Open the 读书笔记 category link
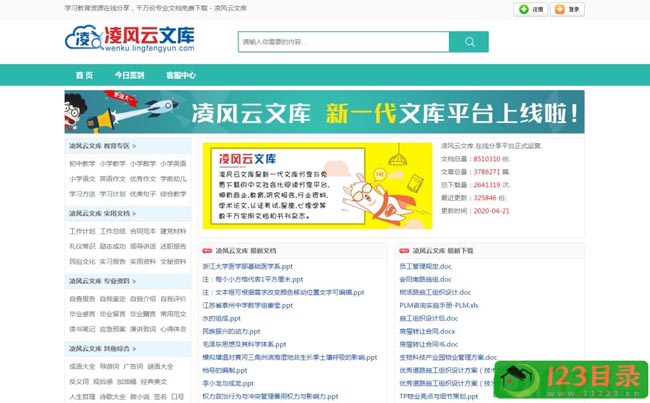Image resolution: width=650 pixels, height=403 pixels. pyautogui.click(x=82, y=329)
